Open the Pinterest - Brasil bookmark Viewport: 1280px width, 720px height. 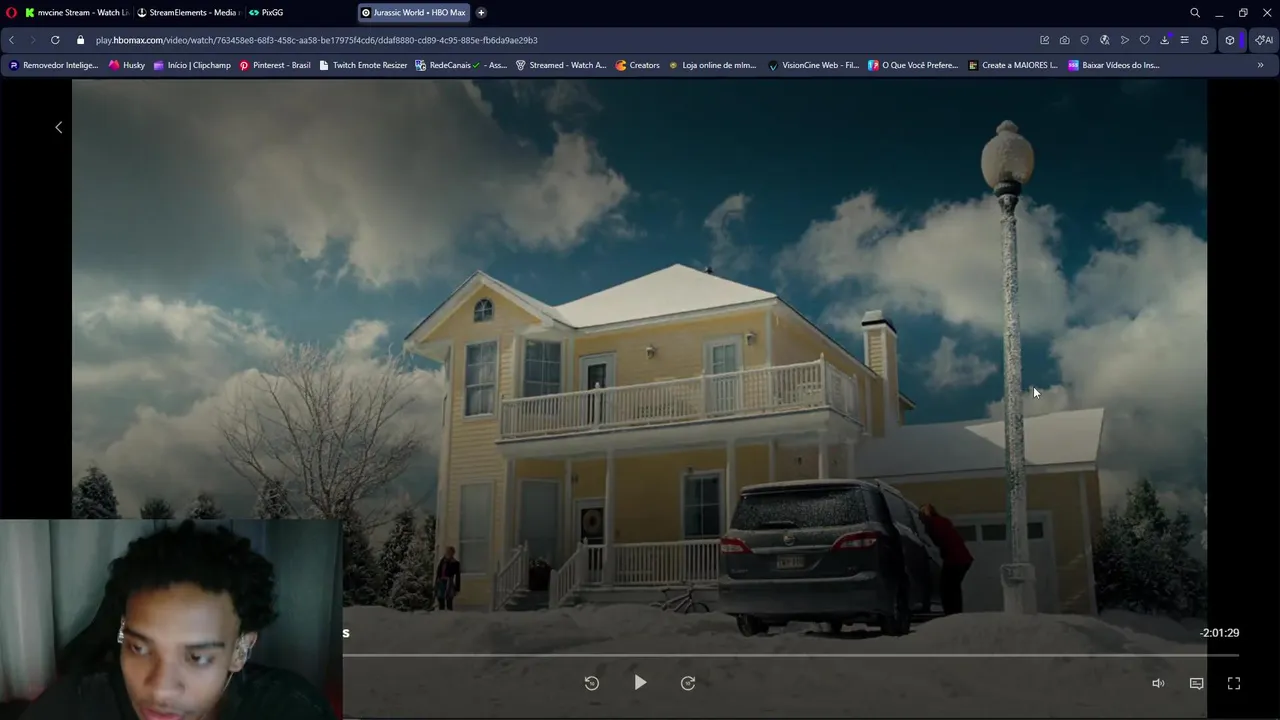click(275, 65)
